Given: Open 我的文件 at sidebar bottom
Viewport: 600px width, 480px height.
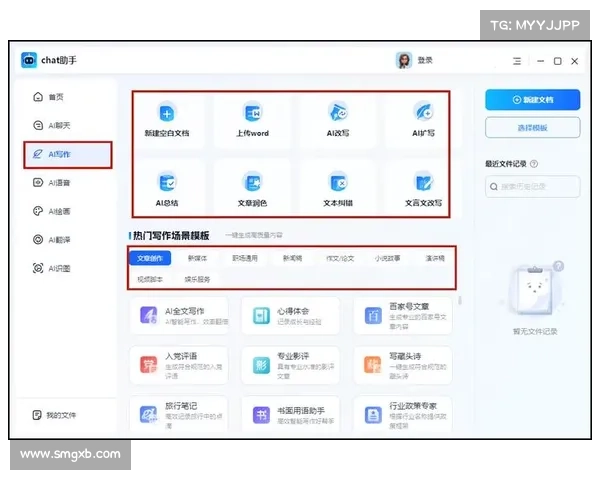Looking at the screenshot, I should pyautogui.click(x=61, y=414).
